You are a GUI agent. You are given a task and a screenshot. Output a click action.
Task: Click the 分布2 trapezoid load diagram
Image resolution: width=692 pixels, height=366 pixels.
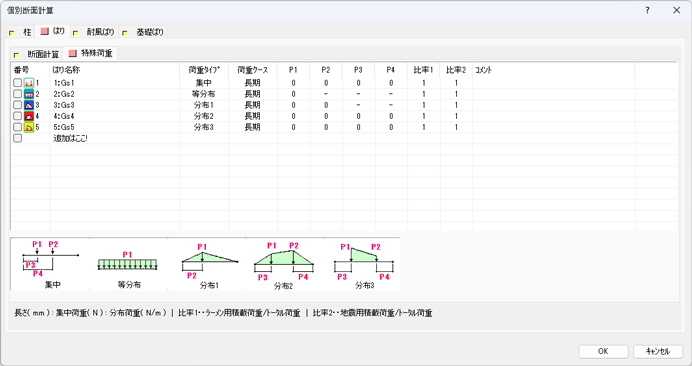[284, 264]
